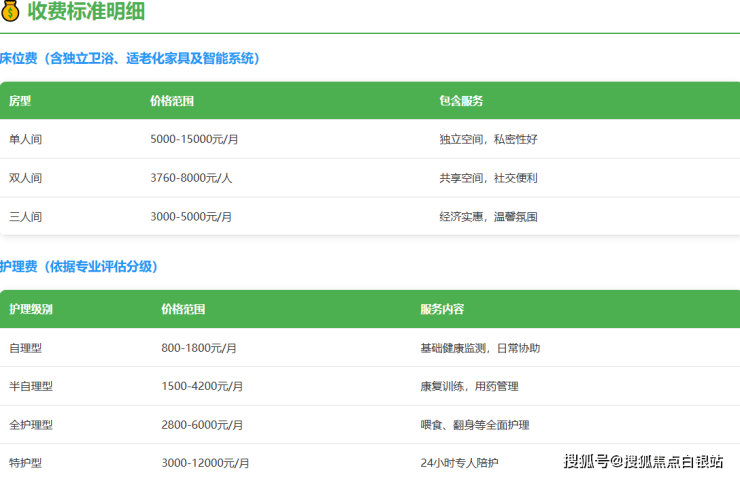Select the 单人间 row label

[26, 139]
